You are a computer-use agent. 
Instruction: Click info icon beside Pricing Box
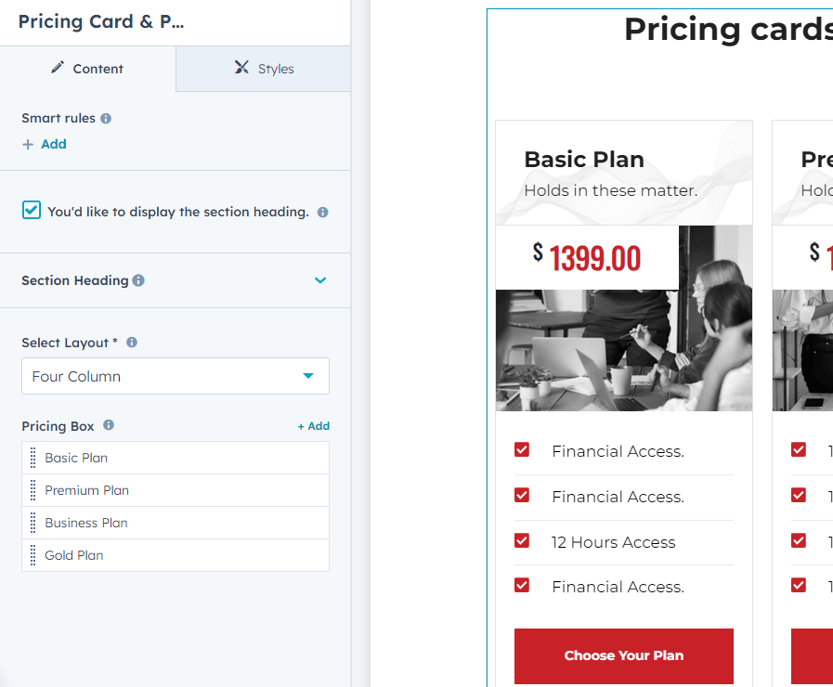click(109, 426)
